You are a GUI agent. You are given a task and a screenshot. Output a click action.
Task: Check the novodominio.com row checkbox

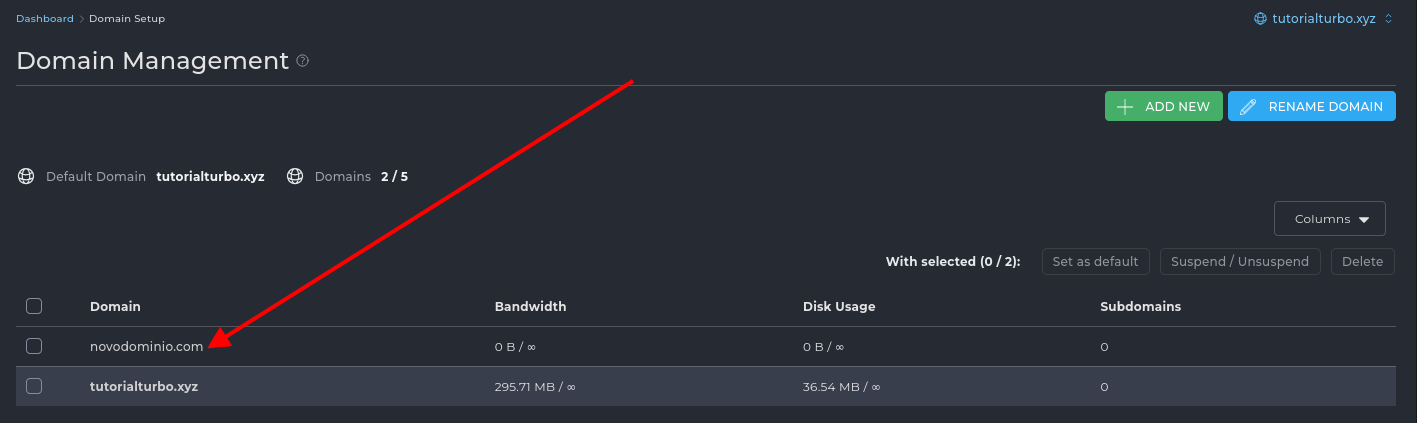coord(34,346)
